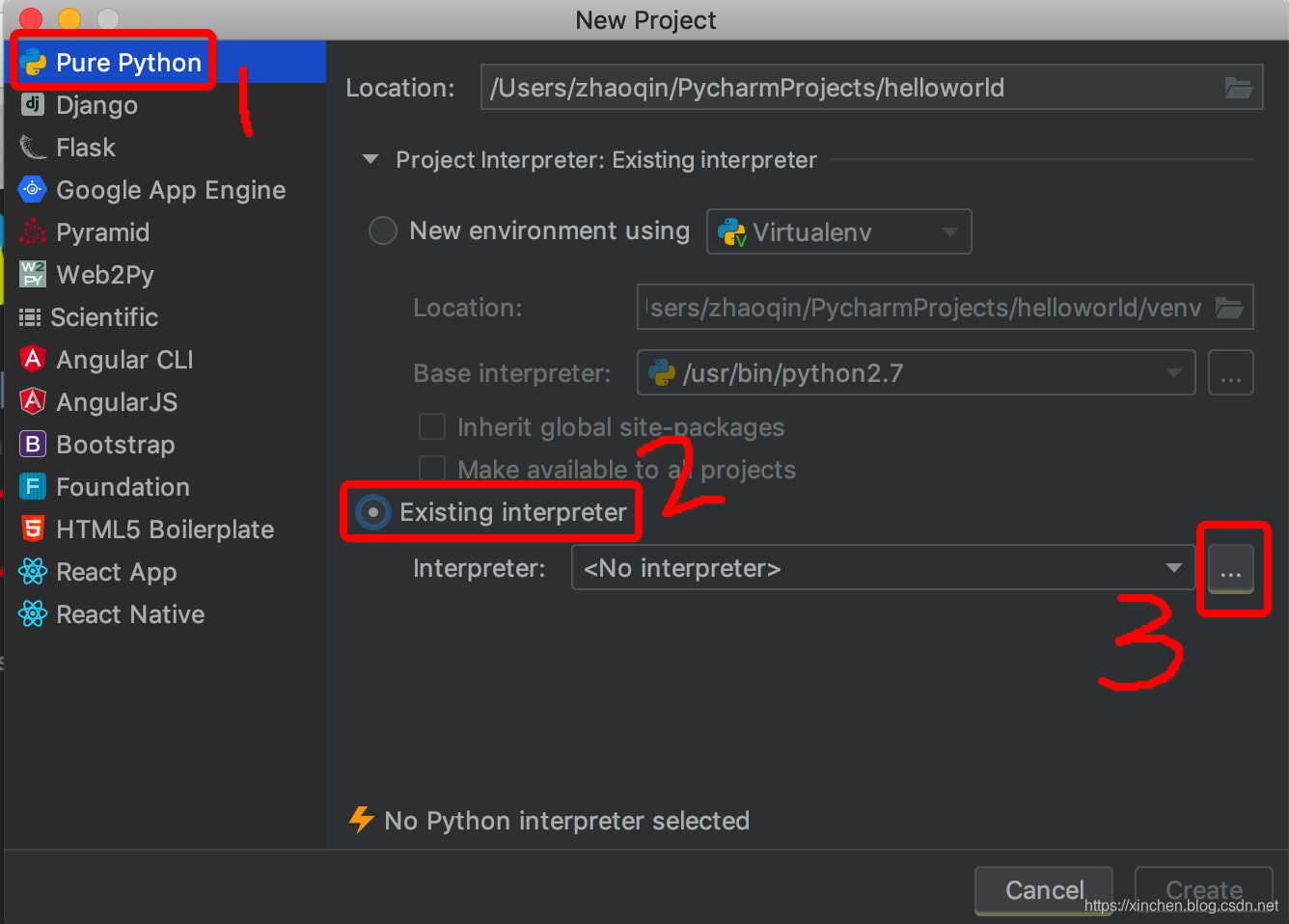The height and width of the screenshot is (924, 1289).
Task: Click ellipsis button next to Base interpreter
Action: 1231,372
